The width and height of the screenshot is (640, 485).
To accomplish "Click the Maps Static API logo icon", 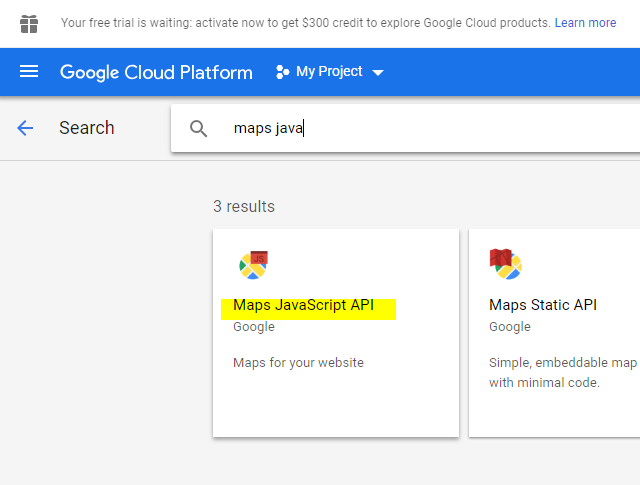I will [x=505, y=264].
